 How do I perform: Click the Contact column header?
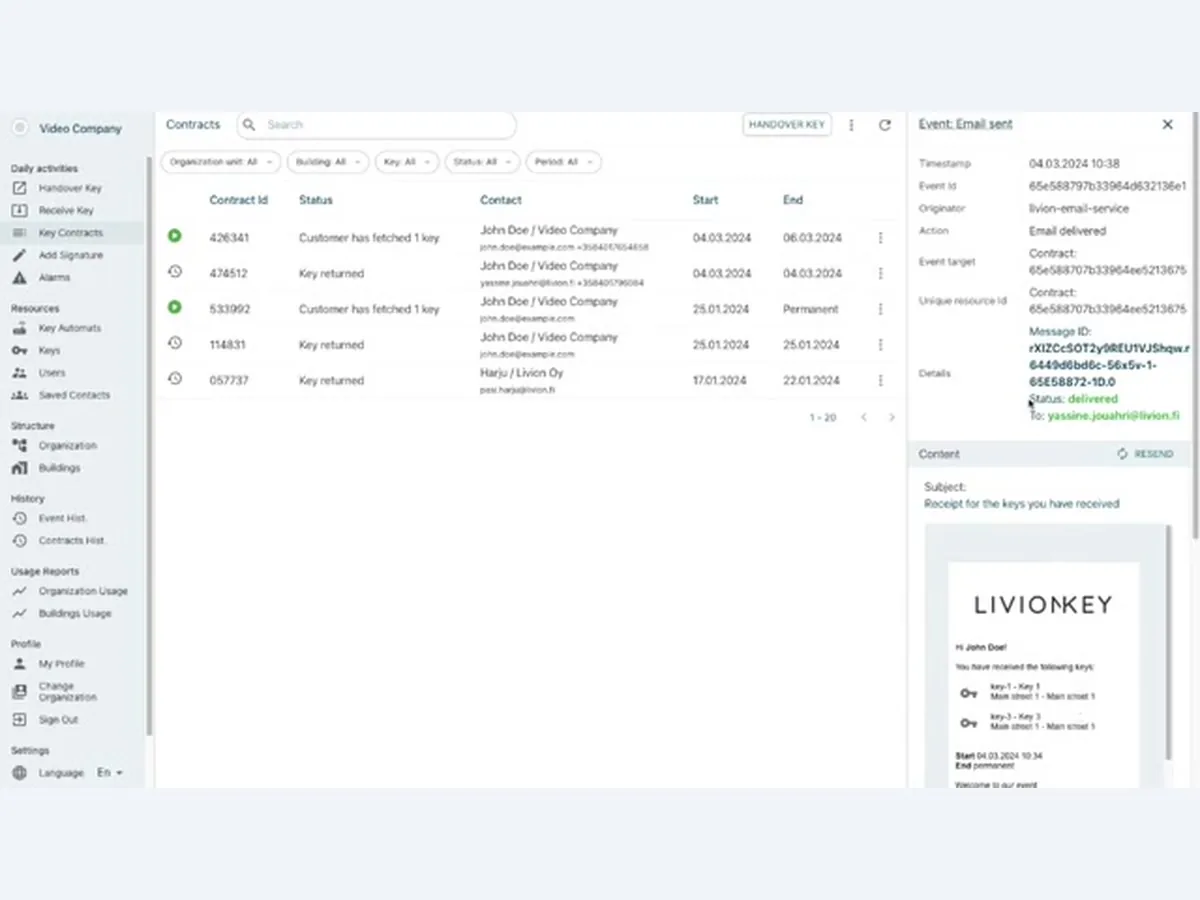point(501,200)
